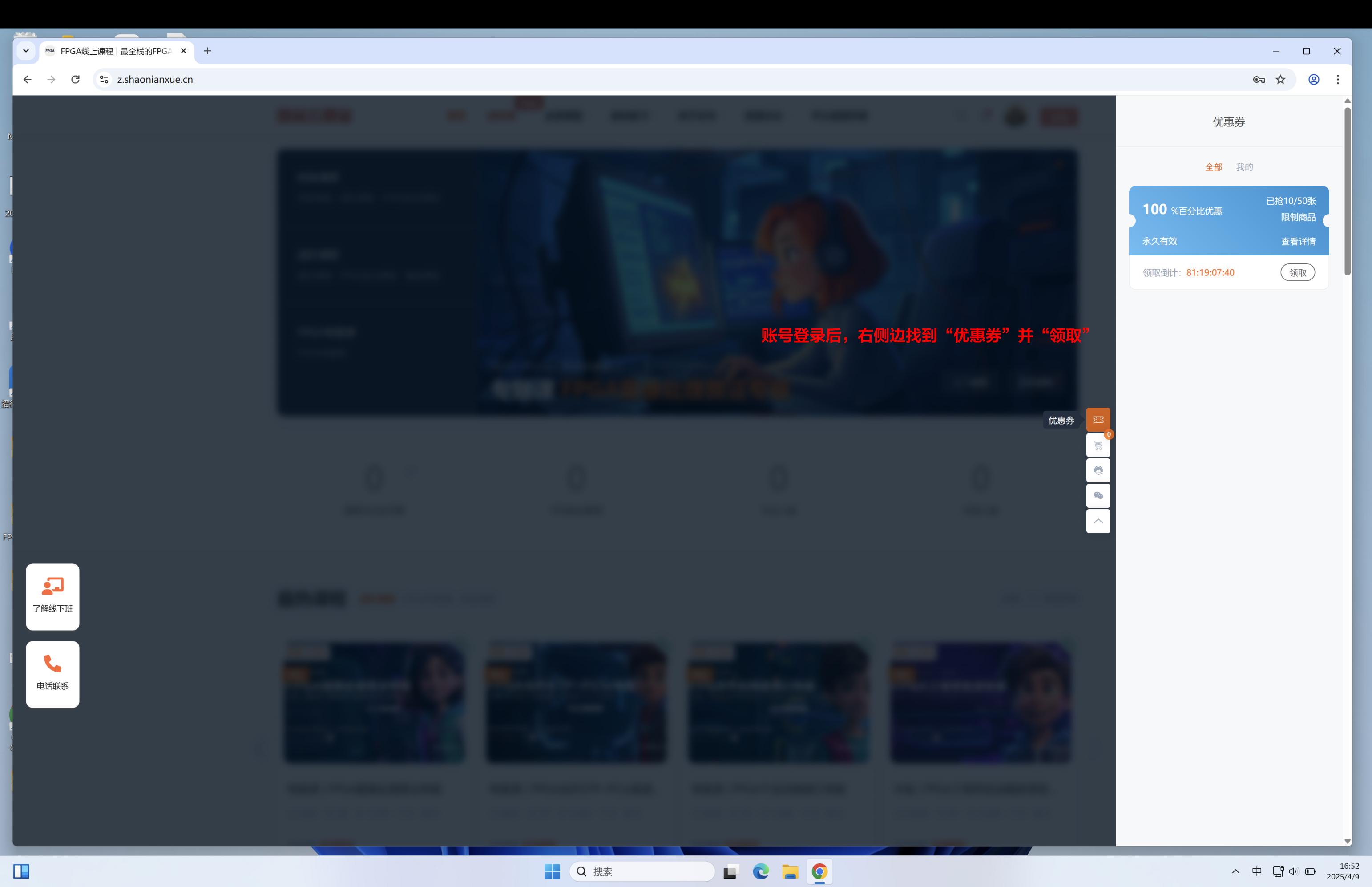Image resolution: width=1372 pixels, height=887 pixels.
Task: Open the shopping cart sidebar icon
Action: (x=1098, y=445)
